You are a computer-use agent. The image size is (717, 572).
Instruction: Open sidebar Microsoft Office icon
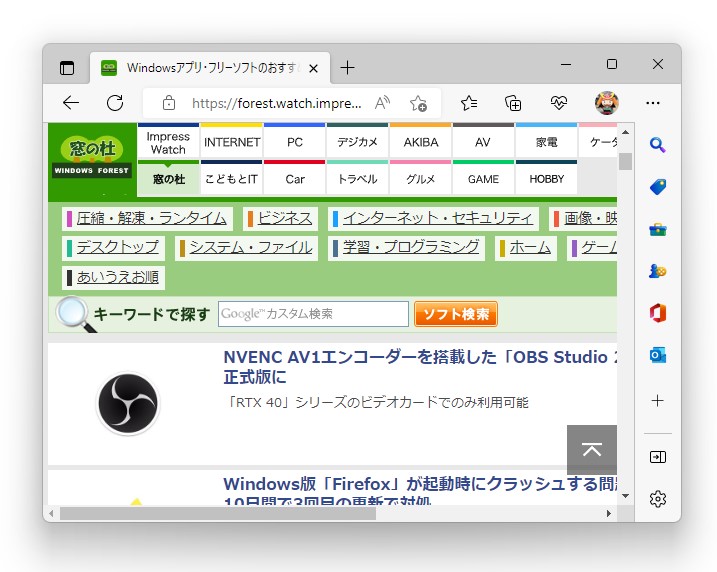658,313
